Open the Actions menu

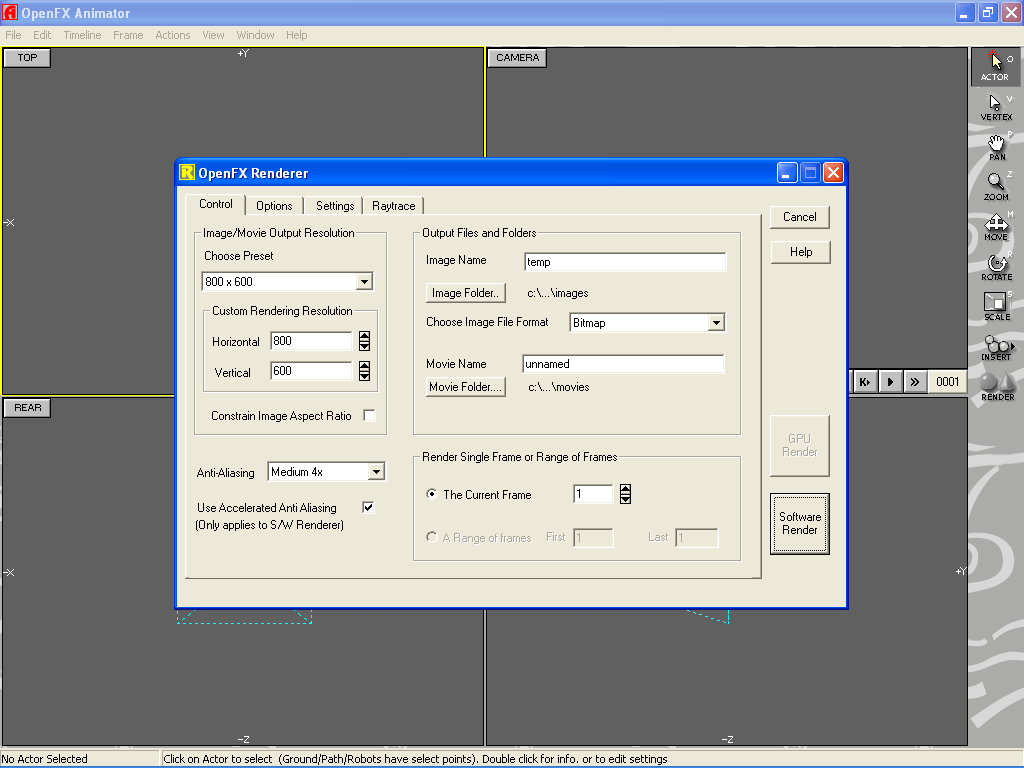[172, 35]
